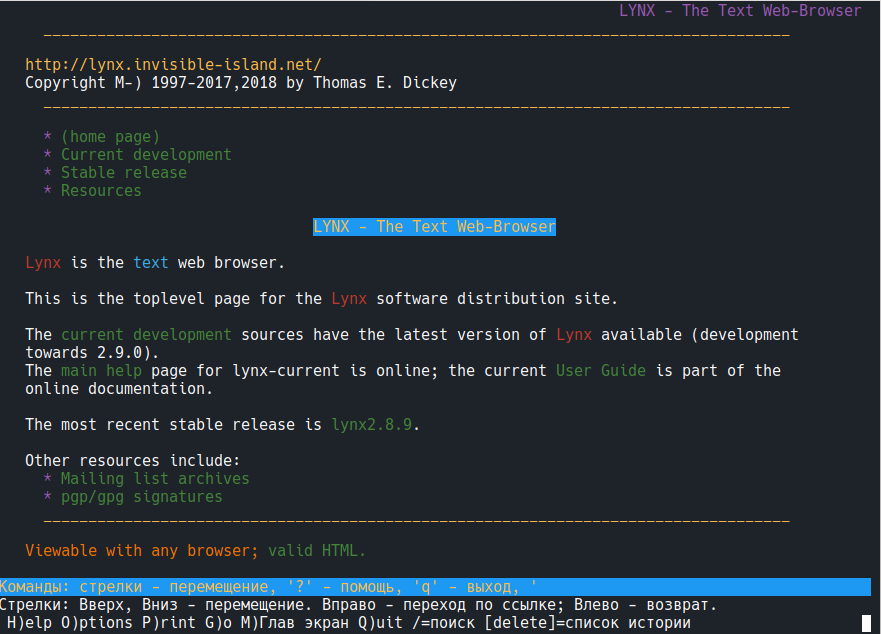The image size is (881, 634).
Task: Click the red 'Lynx' before 'available (development'
Action: click(574, 334)
